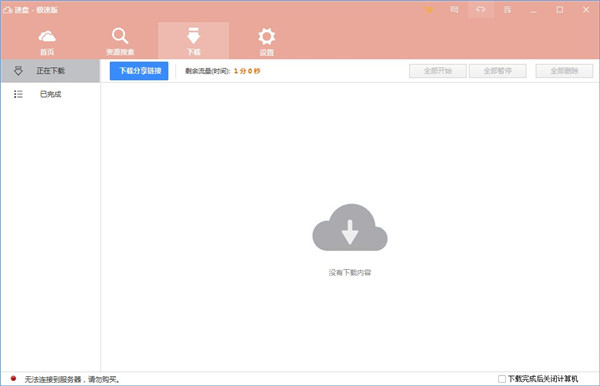Click the 全部开始 button
The width and height of the screenshot is (600, 386).
click(x=438, y=71)
